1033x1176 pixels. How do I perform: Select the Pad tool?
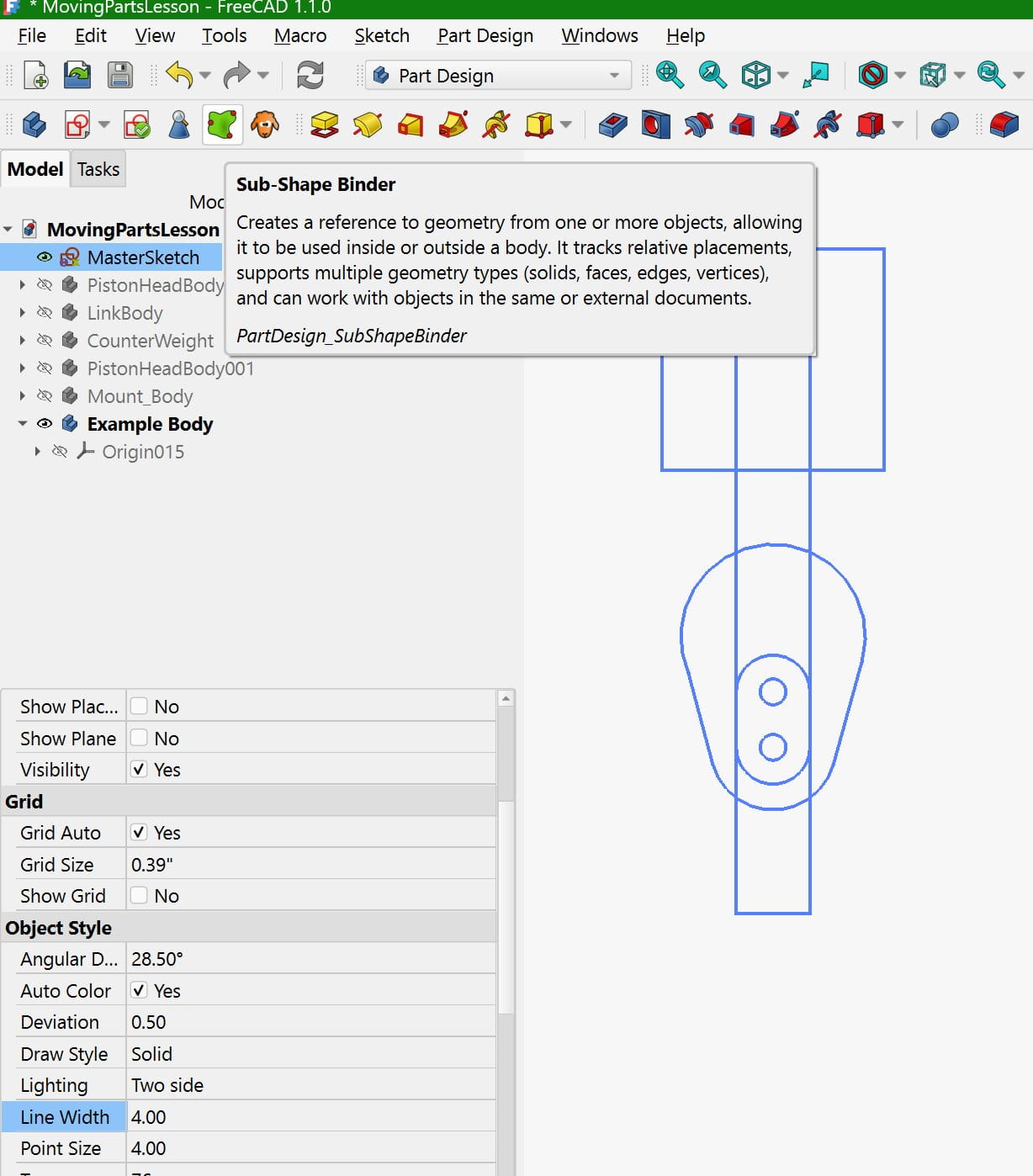point(324,125)
